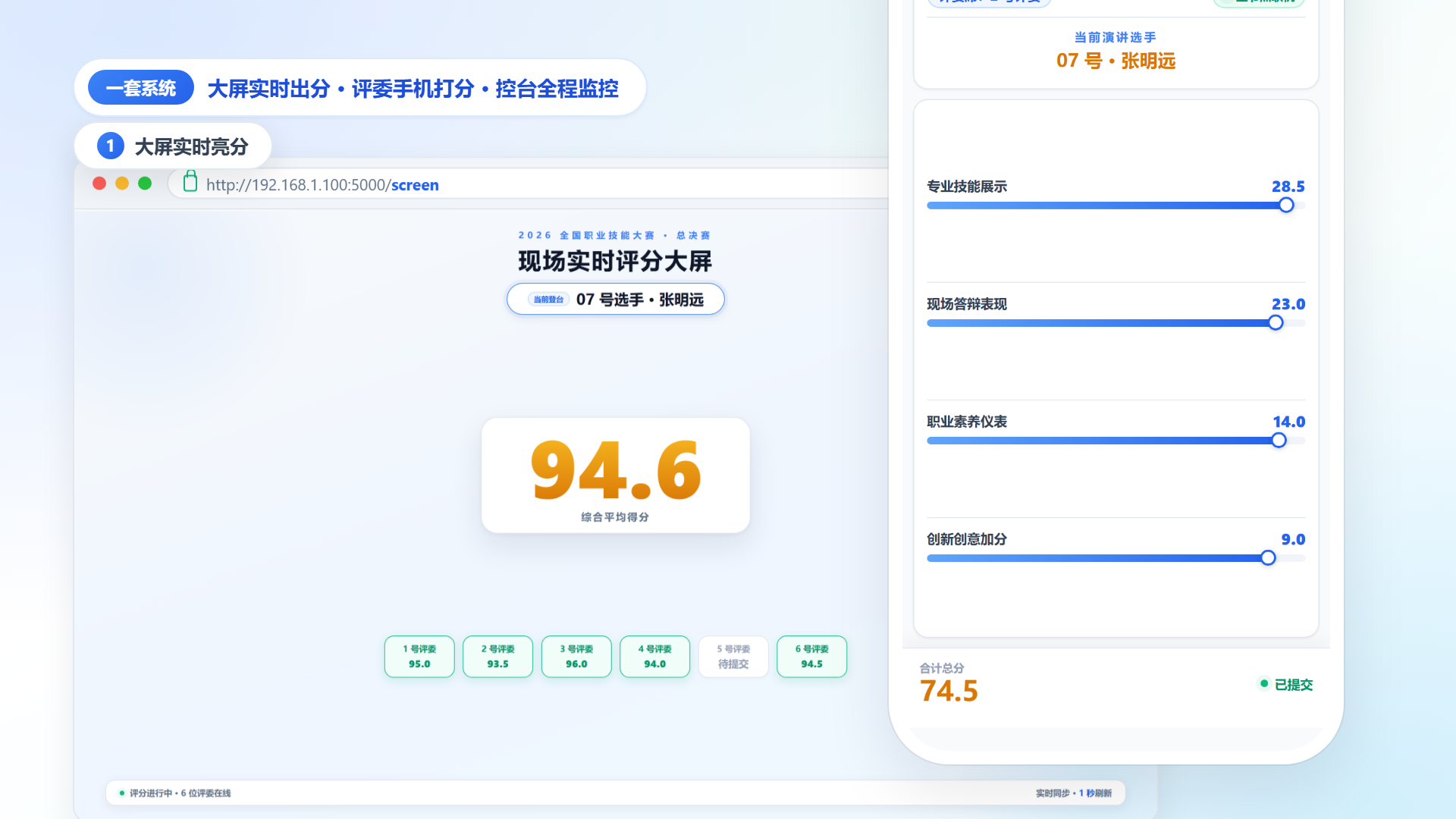Click the 74.5 total score

click(x=949, y=691)
